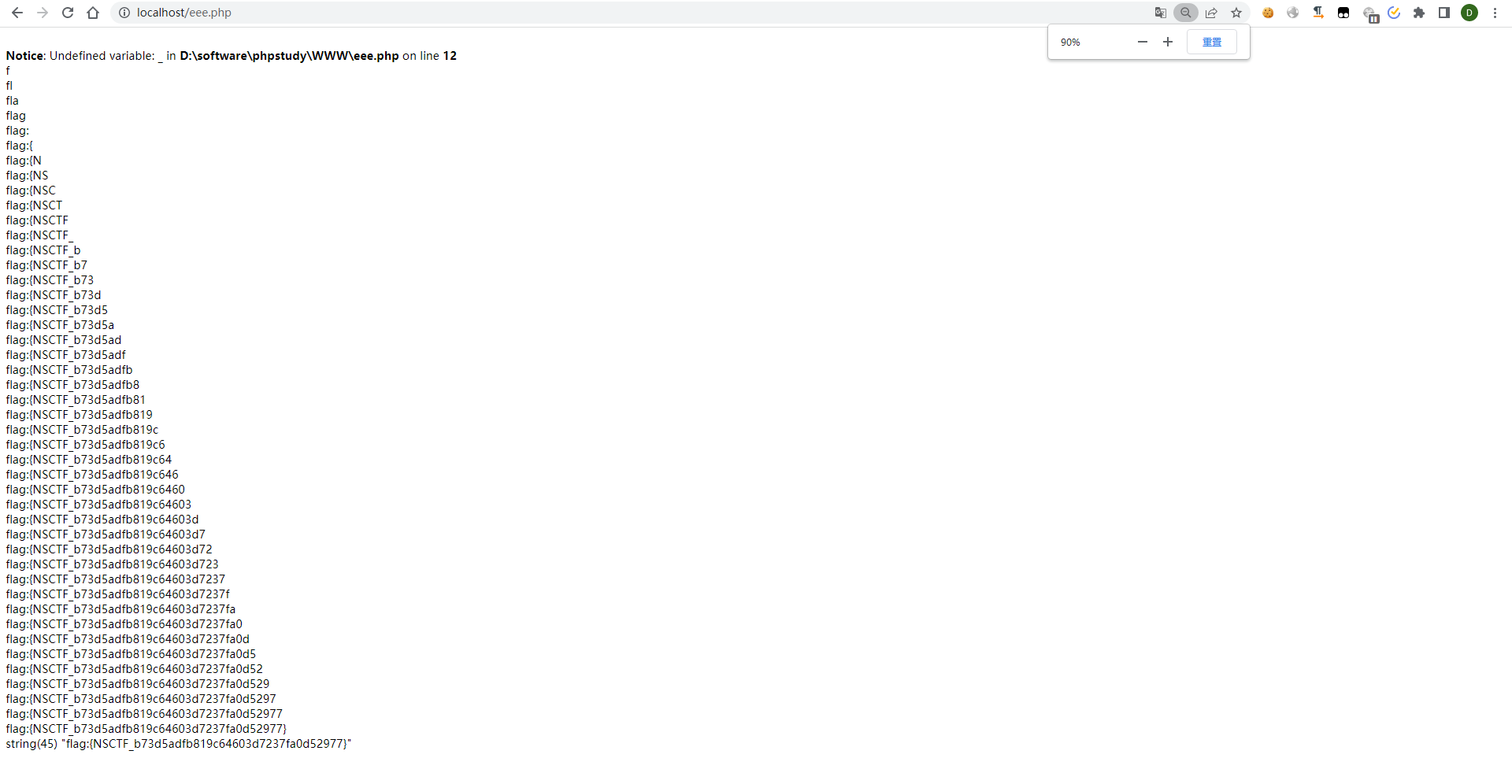This screenshot has height=784, width=1512.
Task: Click the bold line number 12
Action: (x=450, y=56)
